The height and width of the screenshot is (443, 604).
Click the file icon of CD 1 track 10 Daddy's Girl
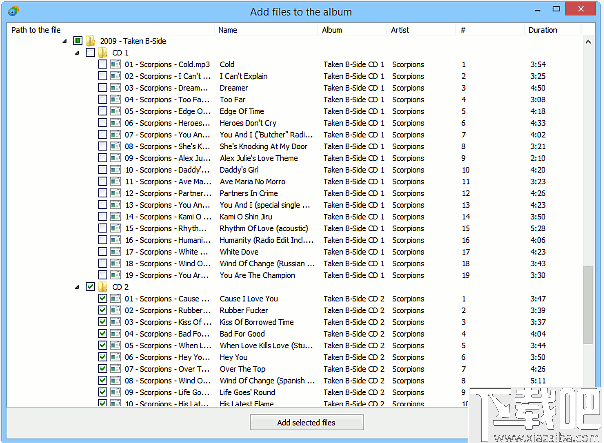(115, 169)
